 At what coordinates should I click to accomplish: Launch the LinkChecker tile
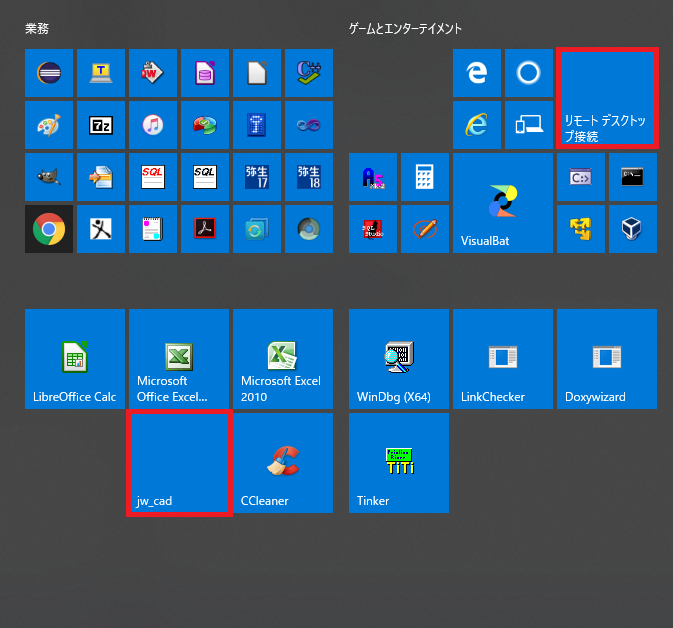(503, 359)
